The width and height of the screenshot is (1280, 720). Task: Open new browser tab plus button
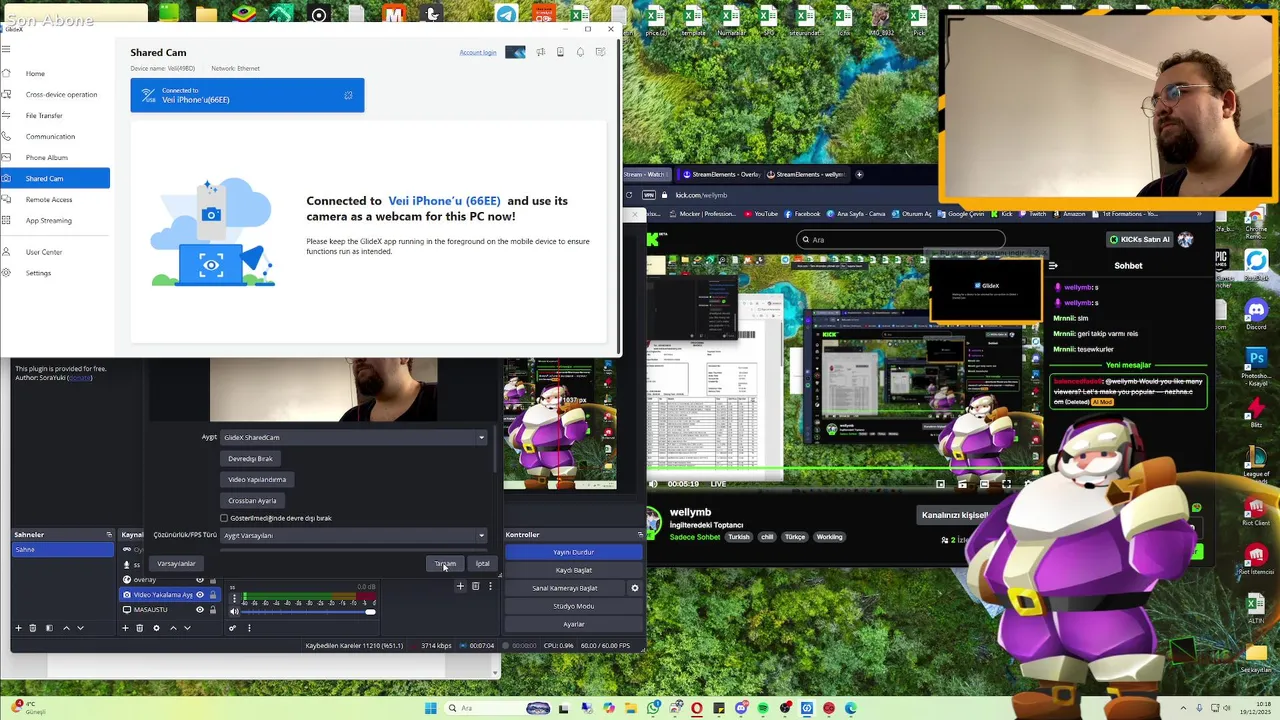coord(859,174)
